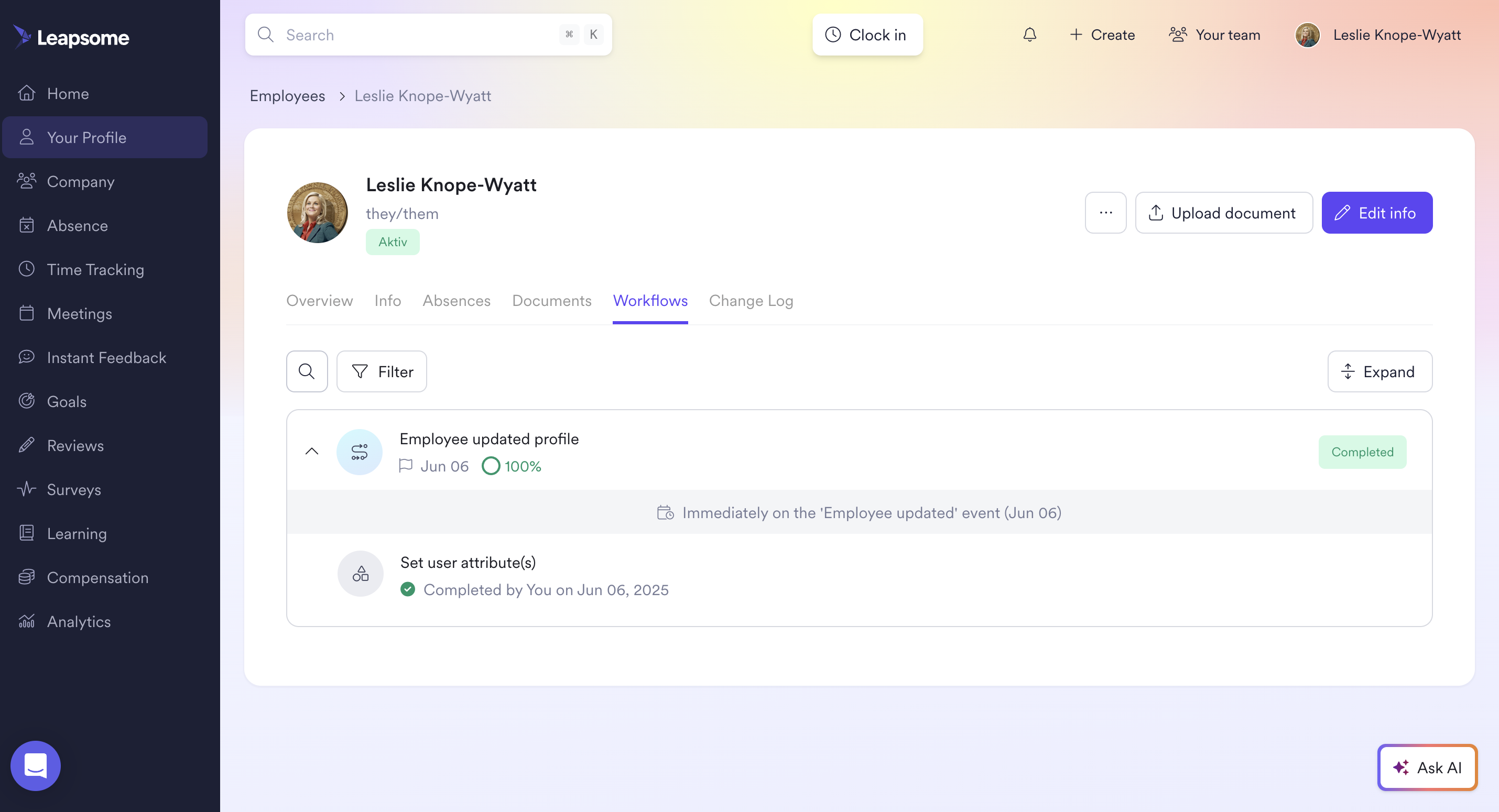Screen dimensions: 1499x812
Task: Open the Analytics section in the sidebar
Action: pos(79,621)
